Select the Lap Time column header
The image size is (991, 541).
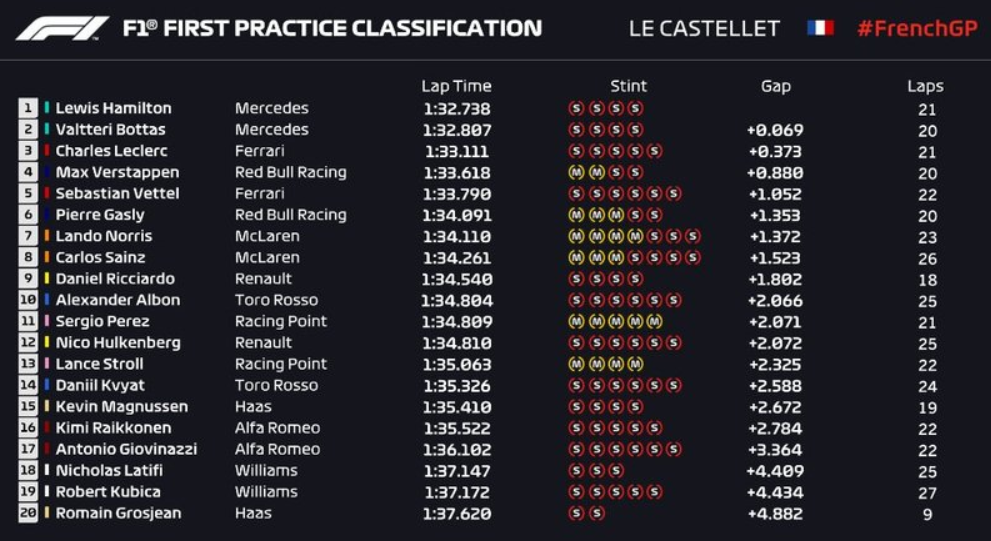[x=456, y=86]
